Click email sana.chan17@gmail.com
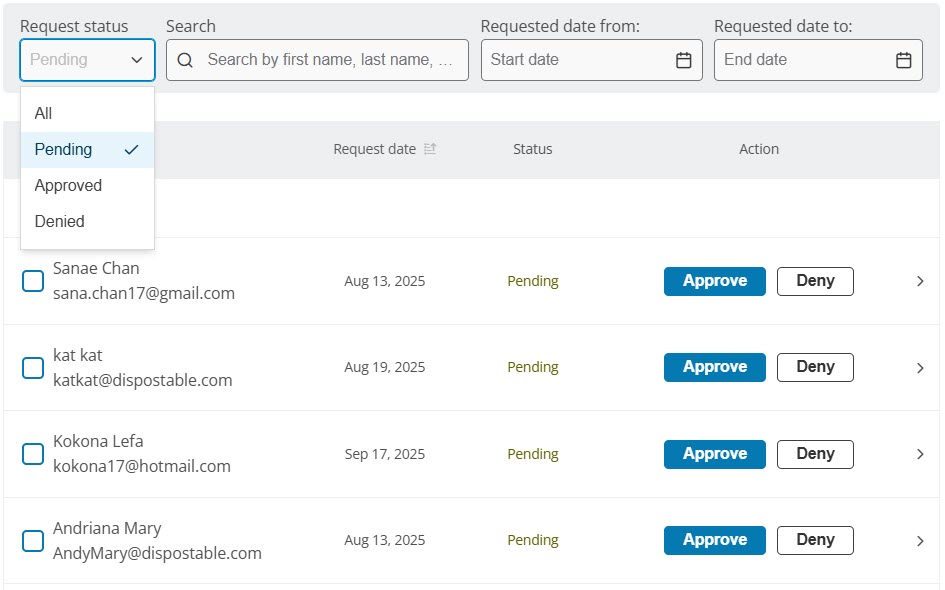 pos(143,293)
